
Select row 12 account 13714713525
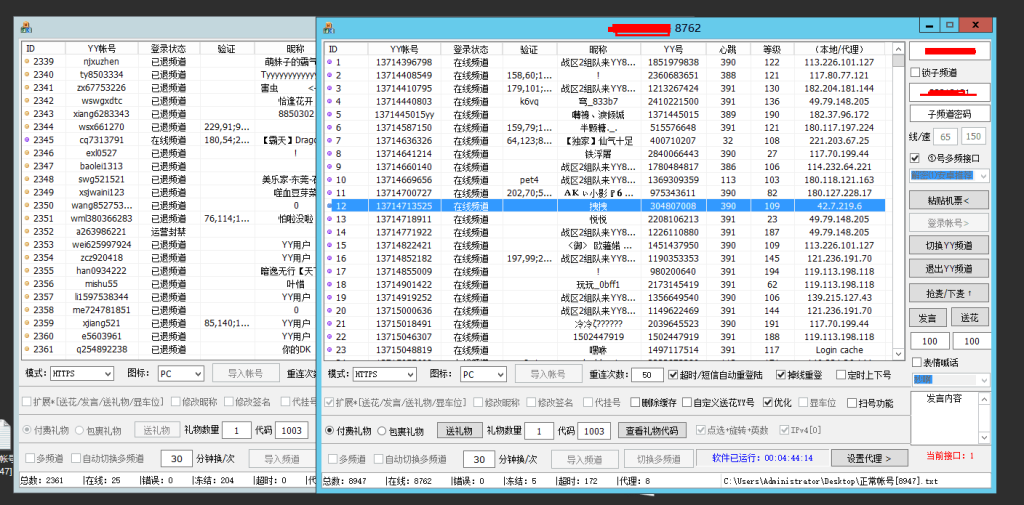point(605,206)
